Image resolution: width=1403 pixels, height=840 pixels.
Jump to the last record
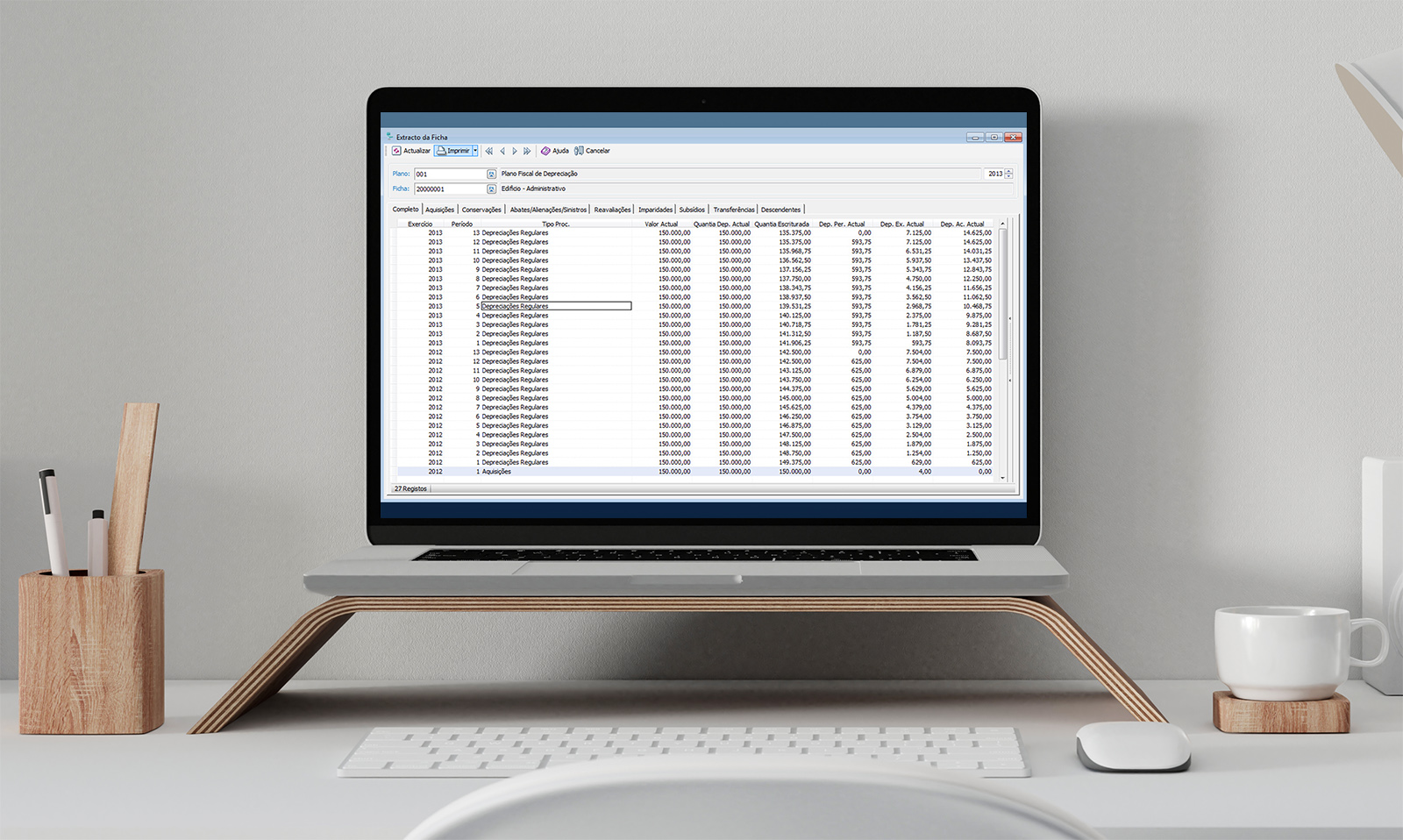click(527, 151)
